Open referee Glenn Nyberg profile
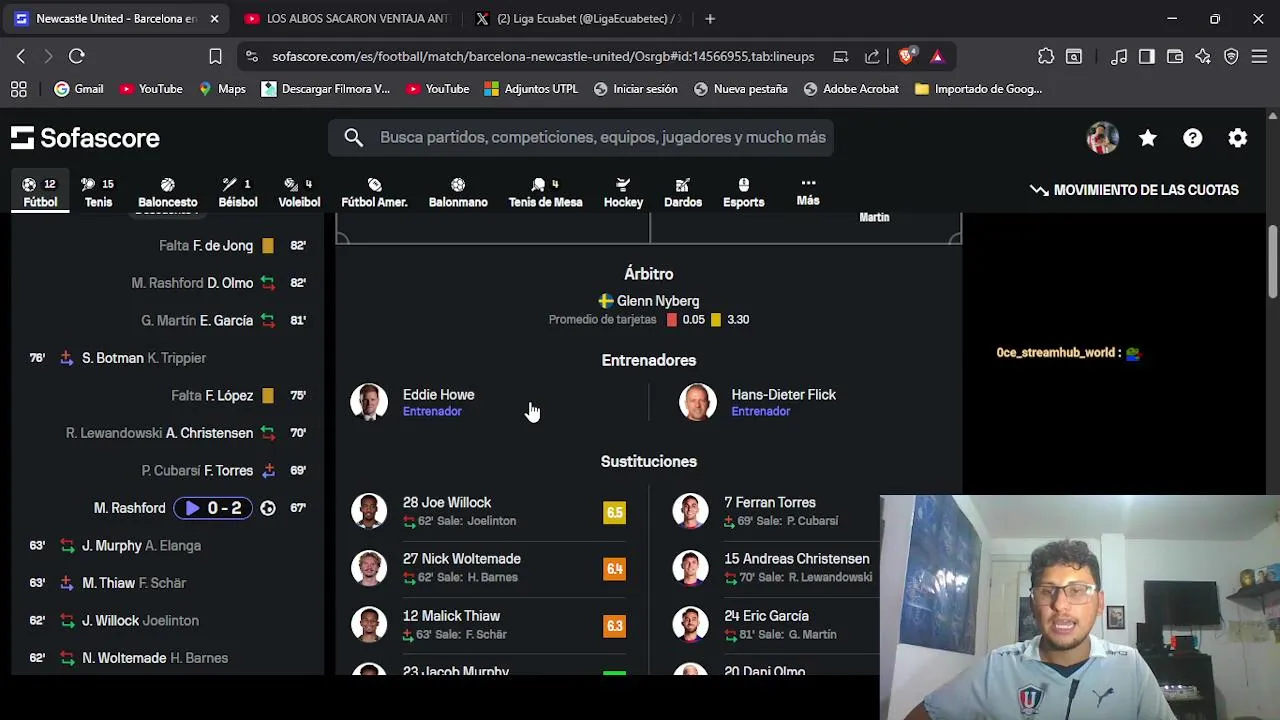The width and height of the screenshot is (1280, 720). tap(649, 301)
